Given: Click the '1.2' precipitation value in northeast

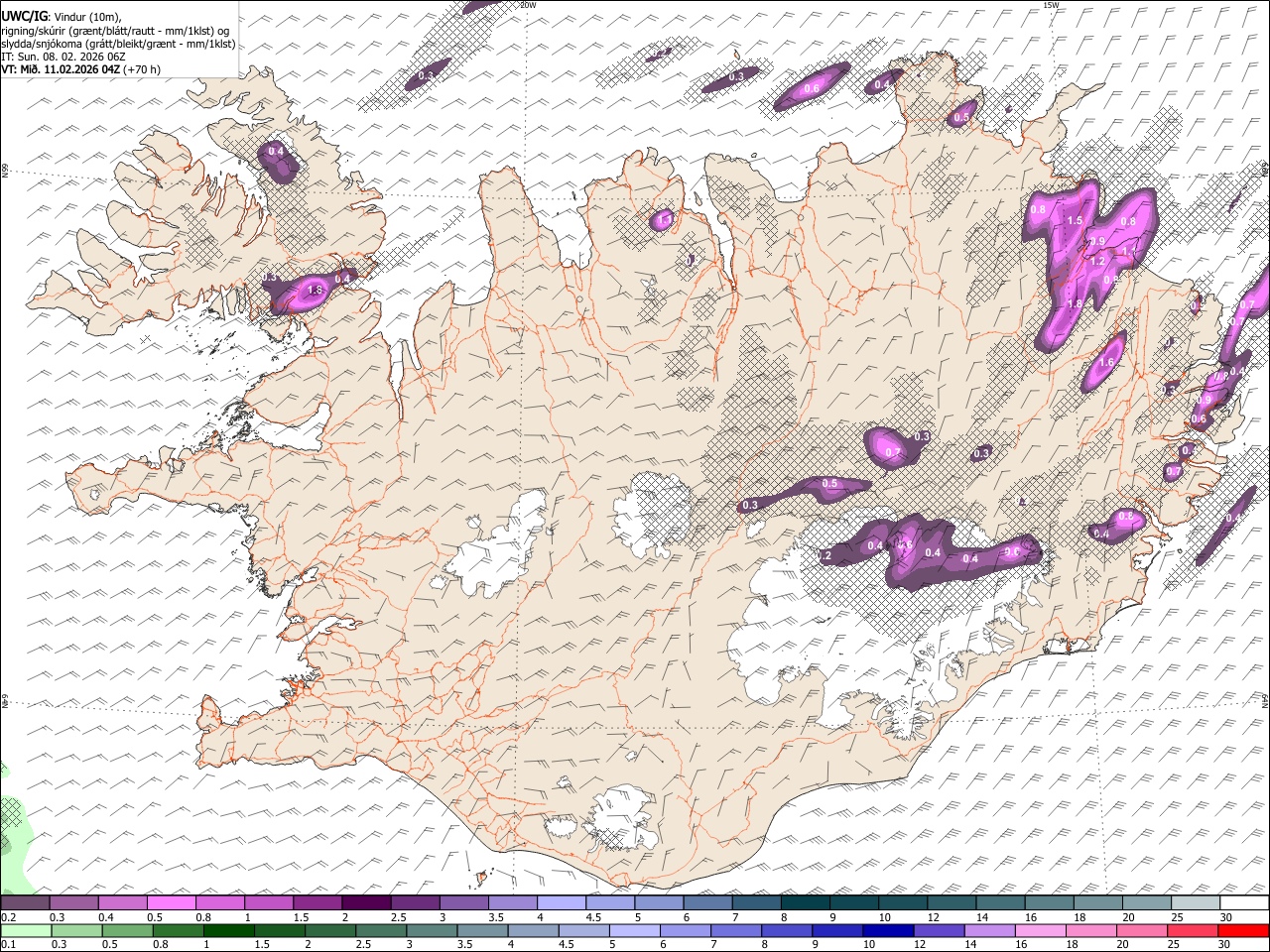Looking at the screenshot, I should click(x=1097, y=262).
